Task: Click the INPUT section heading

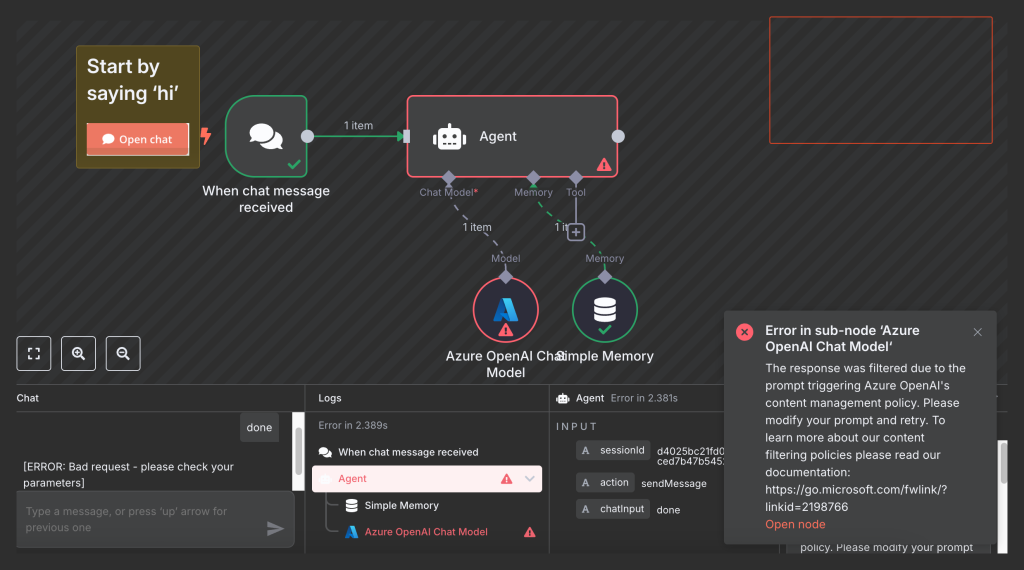Action: point(576,426)
